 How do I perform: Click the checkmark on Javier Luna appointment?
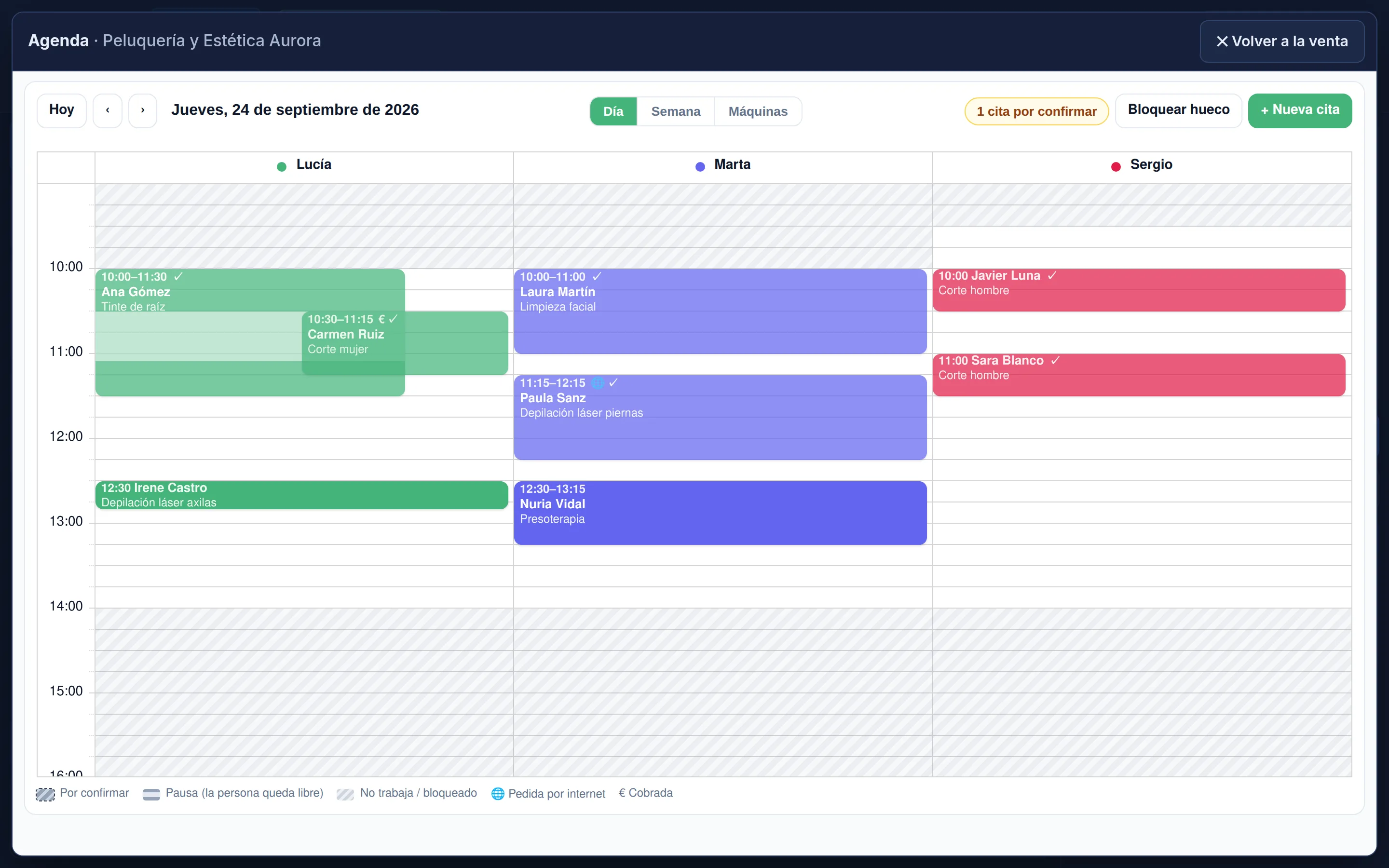click(1052, 275)
